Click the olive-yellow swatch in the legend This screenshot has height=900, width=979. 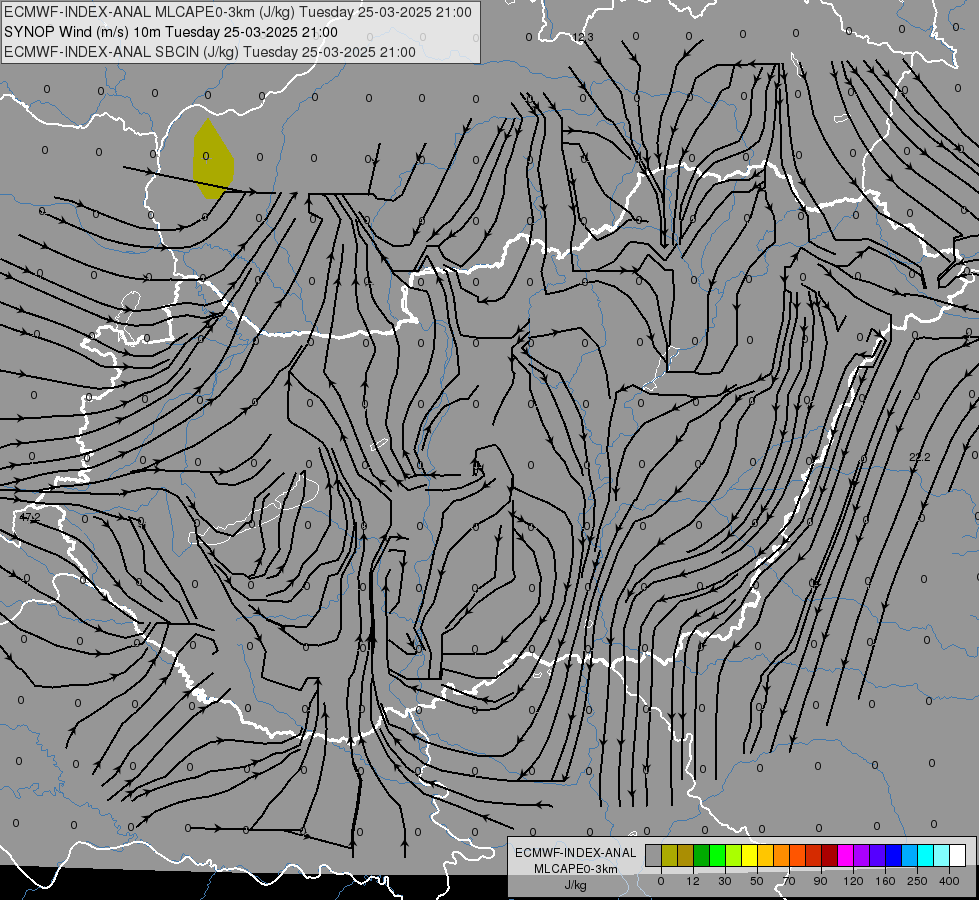point(669,855)
